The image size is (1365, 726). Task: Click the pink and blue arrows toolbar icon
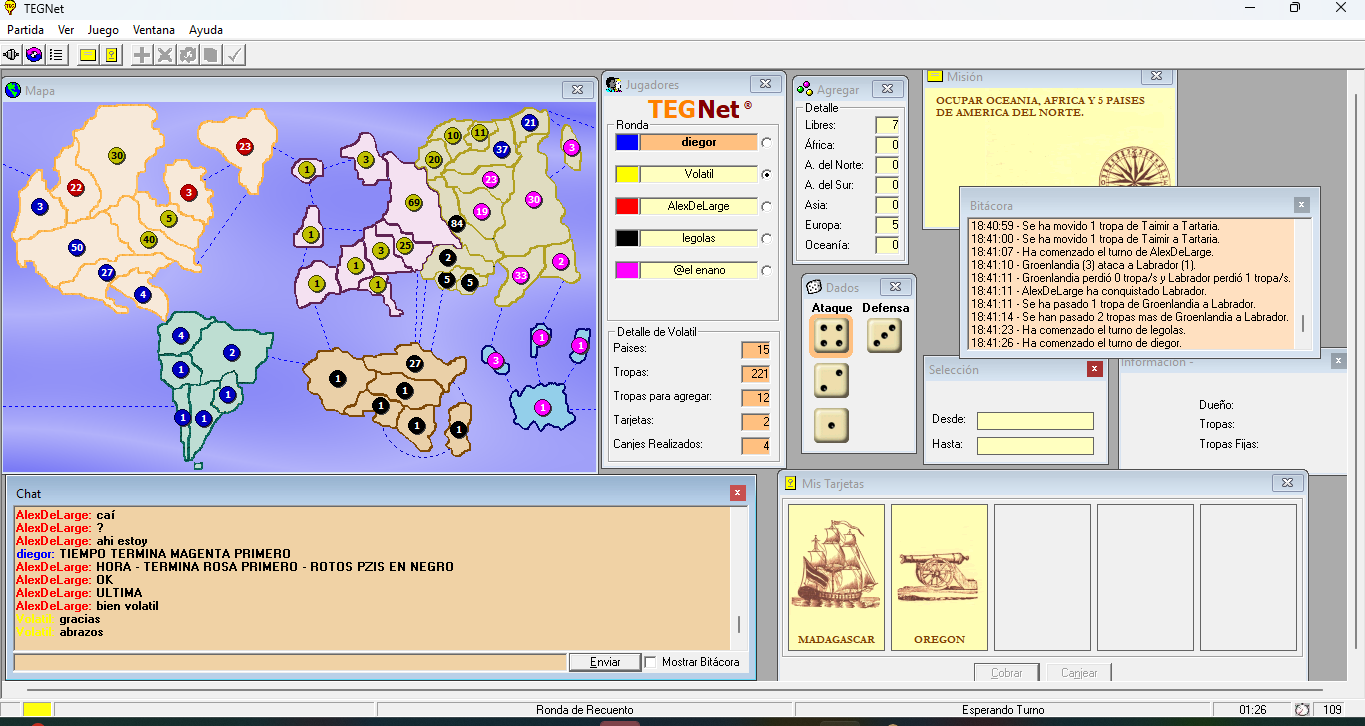click(x=34, y=55)
